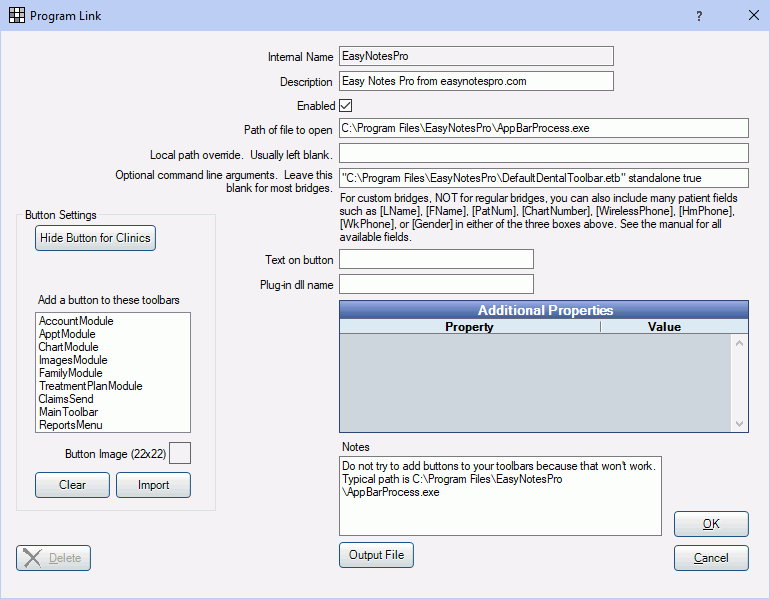Uncheck the Enabled checkbox
The image size is (770, 599).
tap(346, 106)
